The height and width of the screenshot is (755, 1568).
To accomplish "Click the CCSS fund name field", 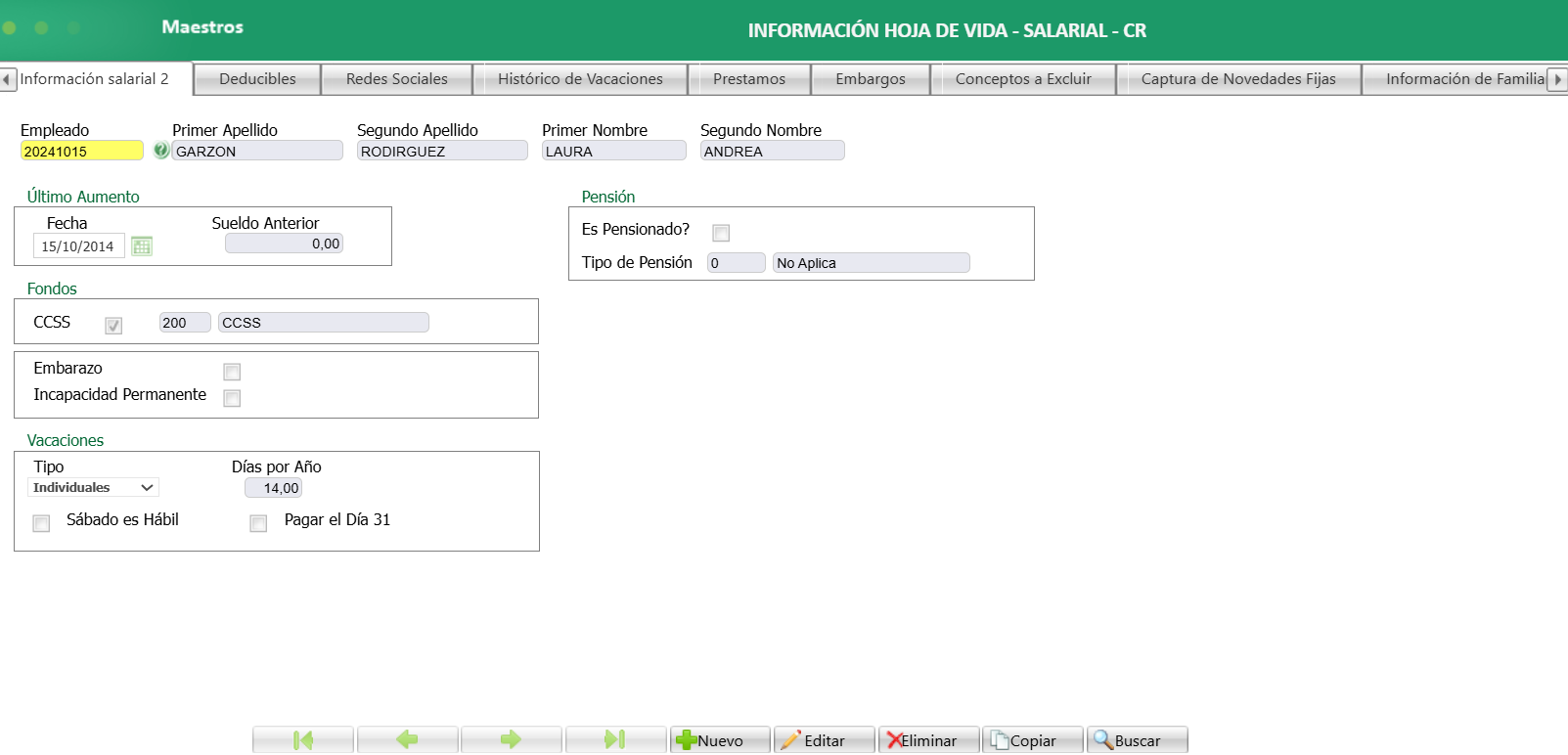I will pyautogui.click(x=324, y=323).
